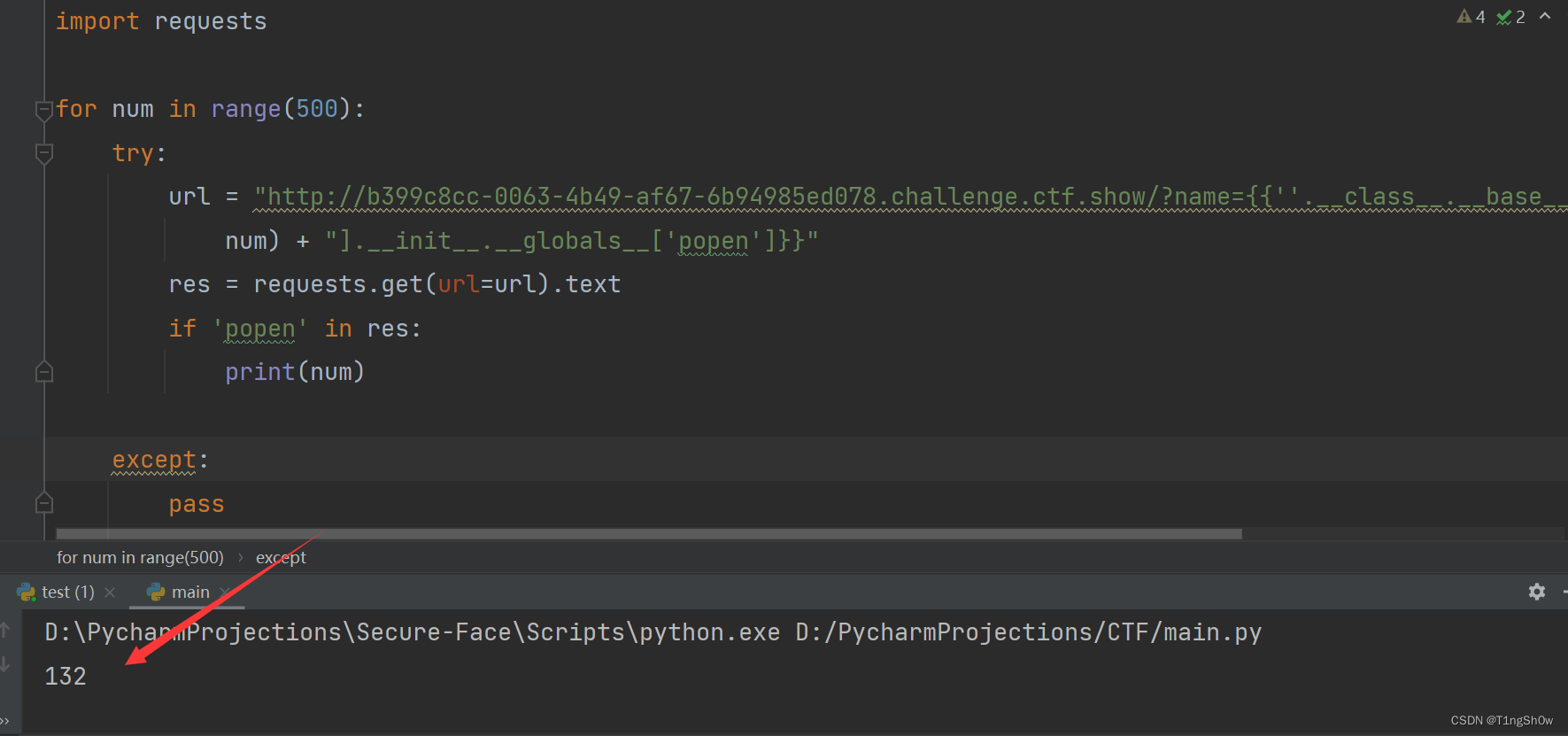The image size is (1568, 736).
Task: Click the down arrow in the run toolbar
Action: point(5,663)
